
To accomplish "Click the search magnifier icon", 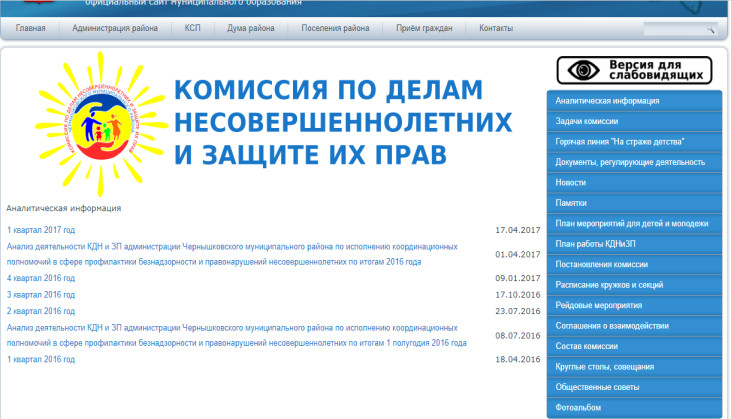I will (710, 29).
